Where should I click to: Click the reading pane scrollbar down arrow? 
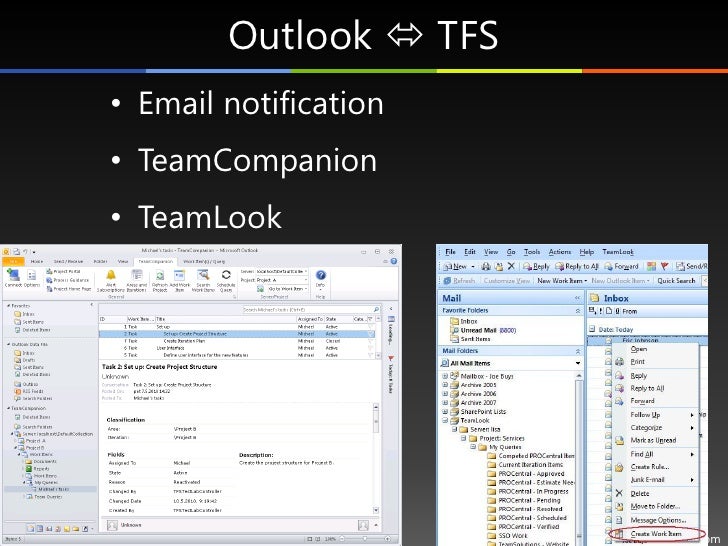[x=376, y=510]
